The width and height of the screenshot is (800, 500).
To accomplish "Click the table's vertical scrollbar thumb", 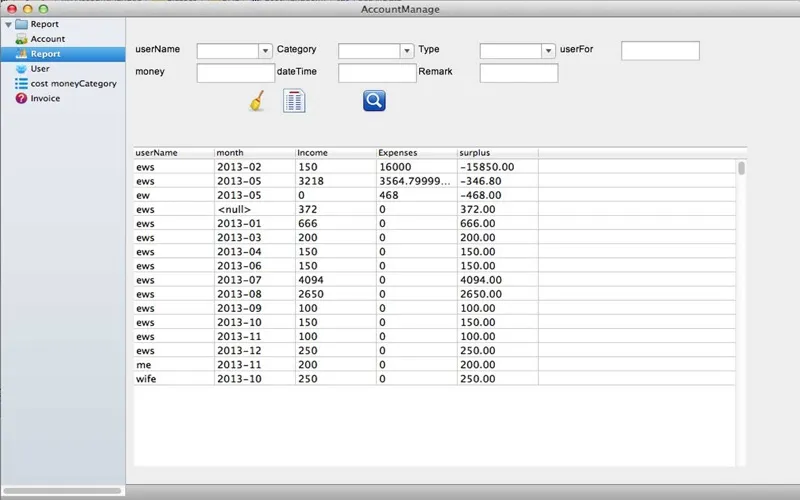I will [741, 168].
